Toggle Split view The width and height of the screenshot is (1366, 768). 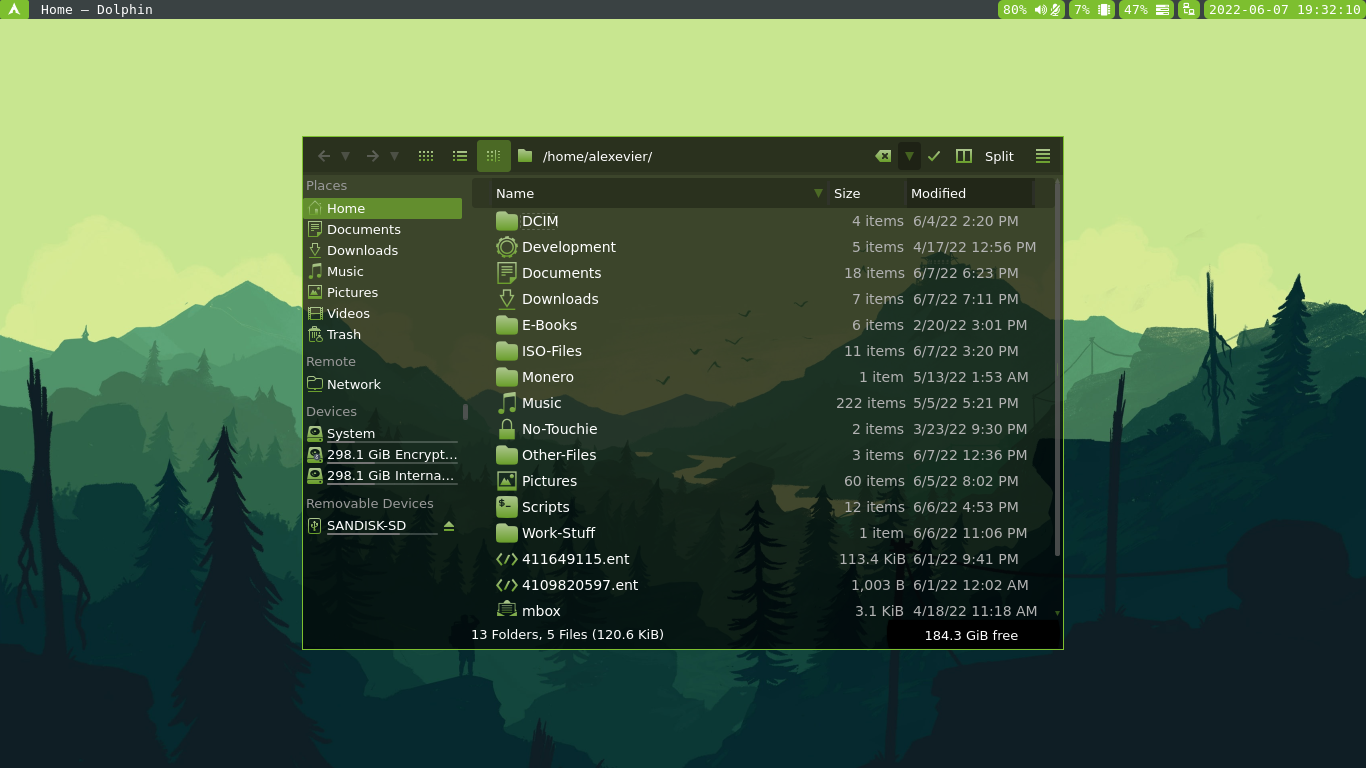[x=985, y=156]
